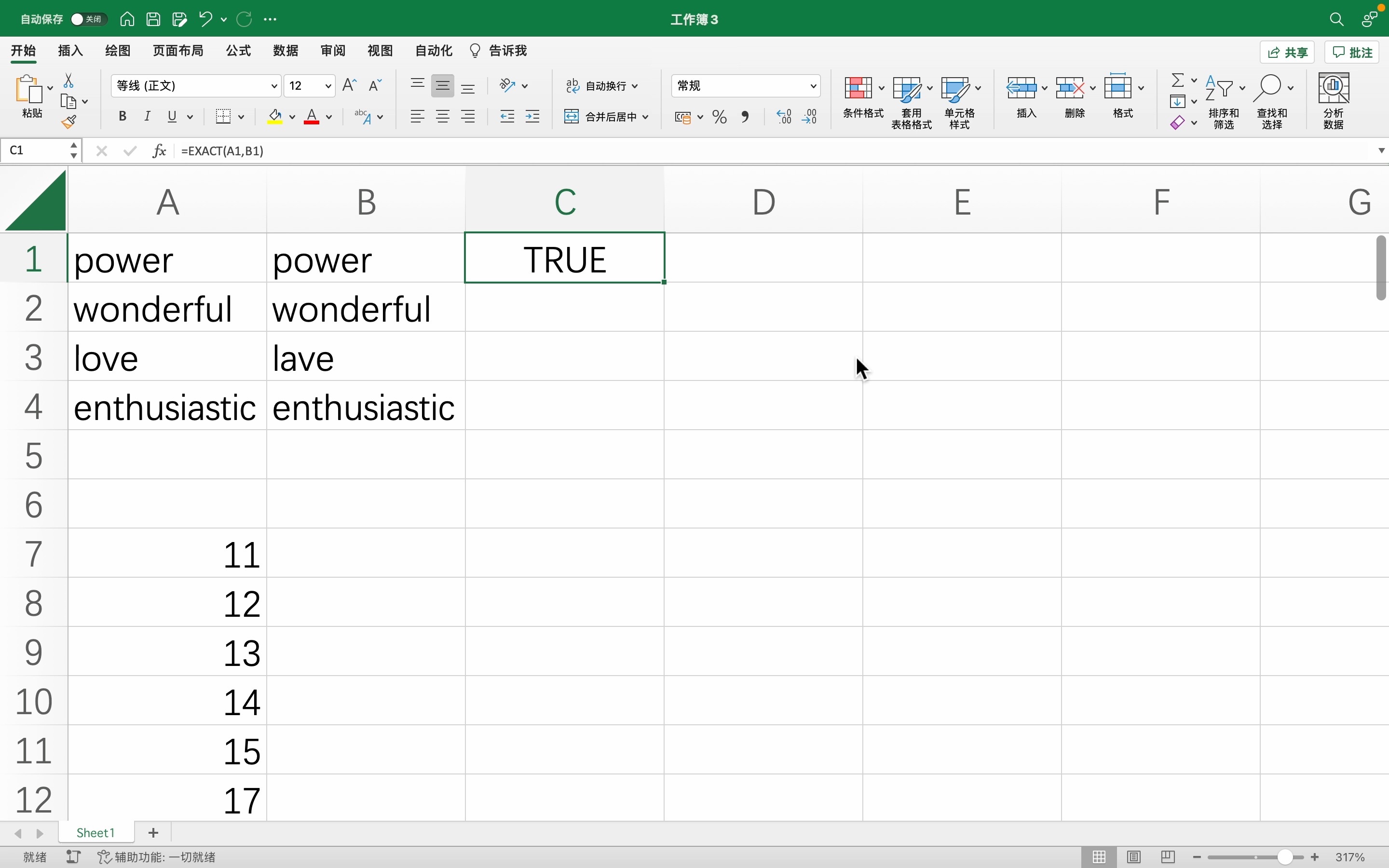
Task: Click the Share (共享) button
Action: [1287, 52]
